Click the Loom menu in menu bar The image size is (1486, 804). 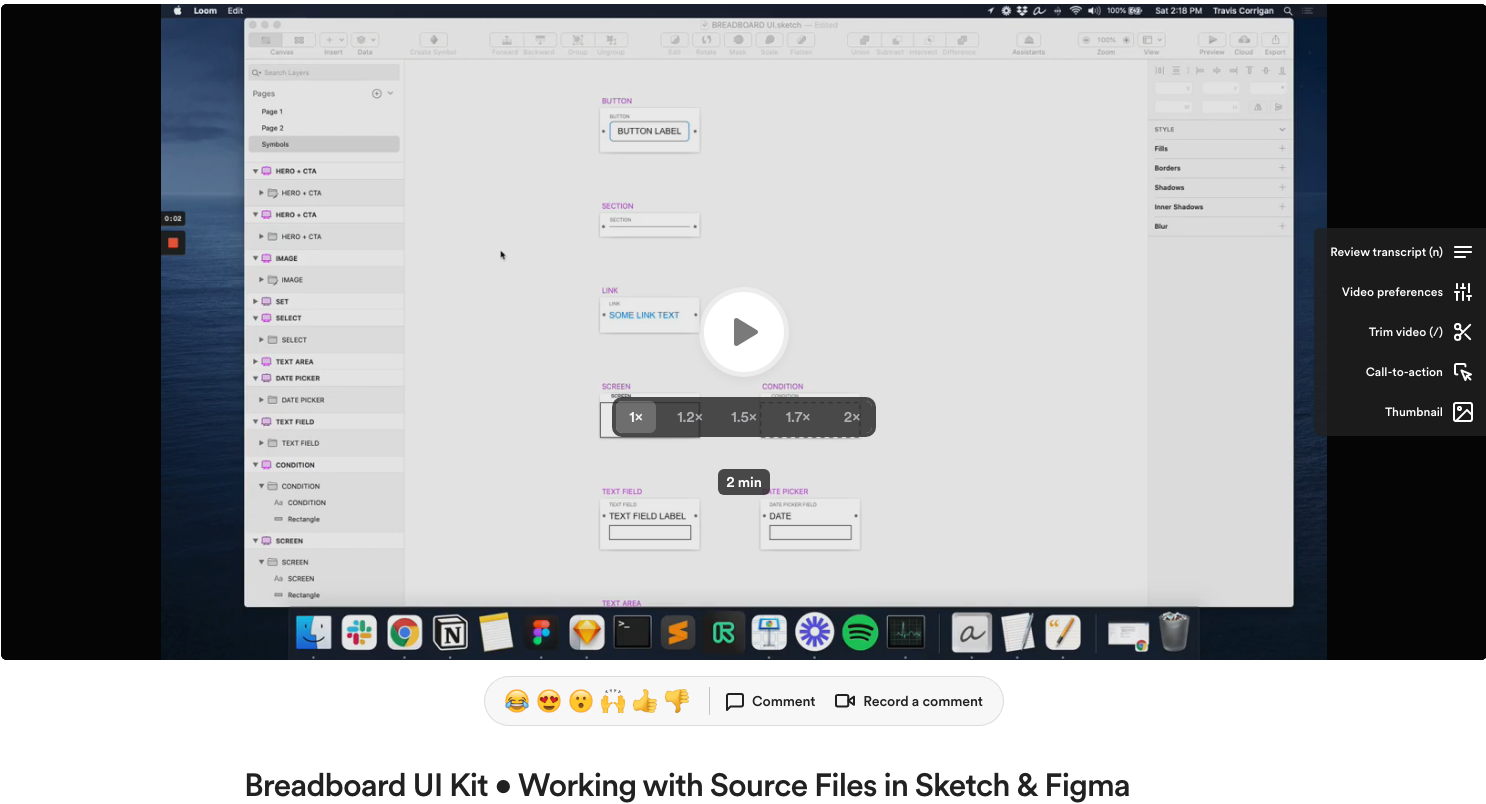205,11
